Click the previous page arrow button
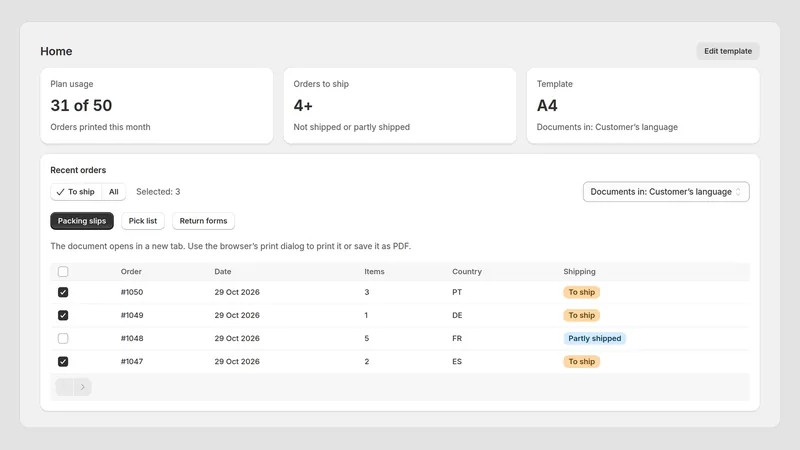 pyautogui.click(x=65, y=387)
